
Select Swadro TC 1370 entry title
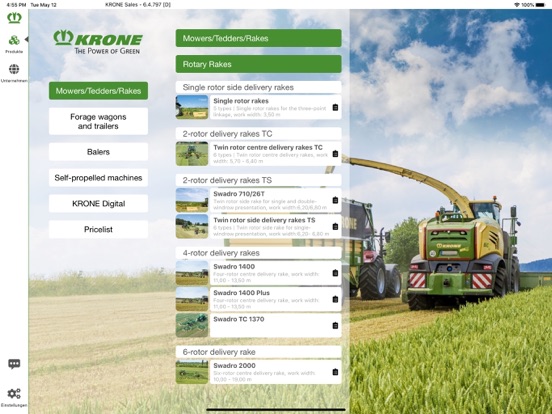click(x=239, y=319)
